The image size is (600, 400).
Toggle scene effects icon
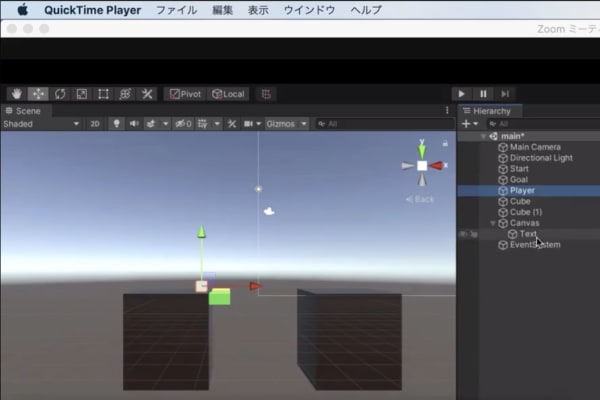pos(151,124)
